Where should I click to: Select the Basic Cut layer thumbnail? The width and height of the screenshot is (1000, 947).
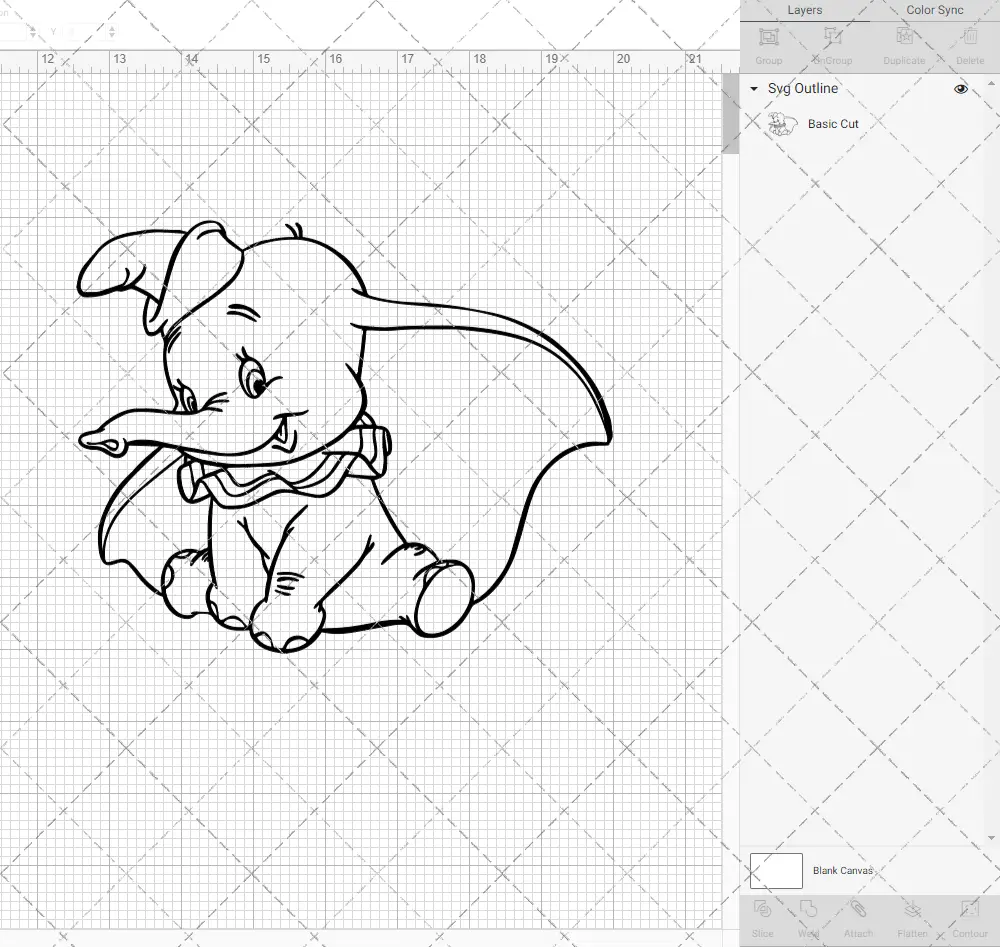point(783,124)
